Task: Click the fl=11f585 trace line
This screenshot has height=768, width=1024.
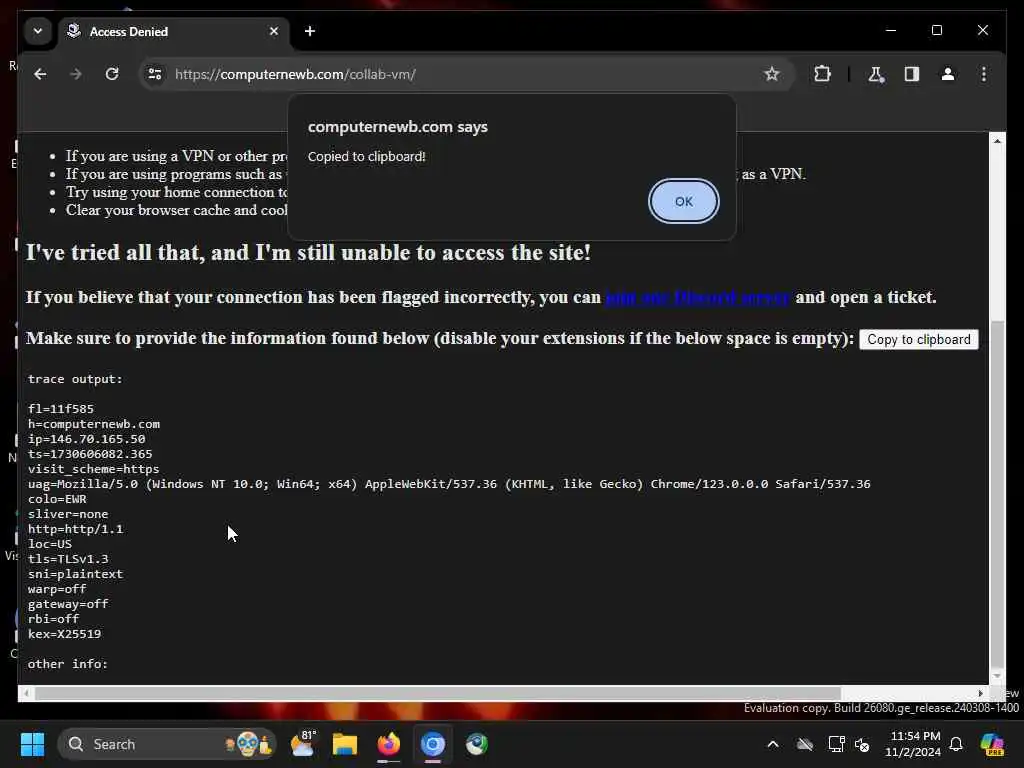Action: tap(61, 409)
